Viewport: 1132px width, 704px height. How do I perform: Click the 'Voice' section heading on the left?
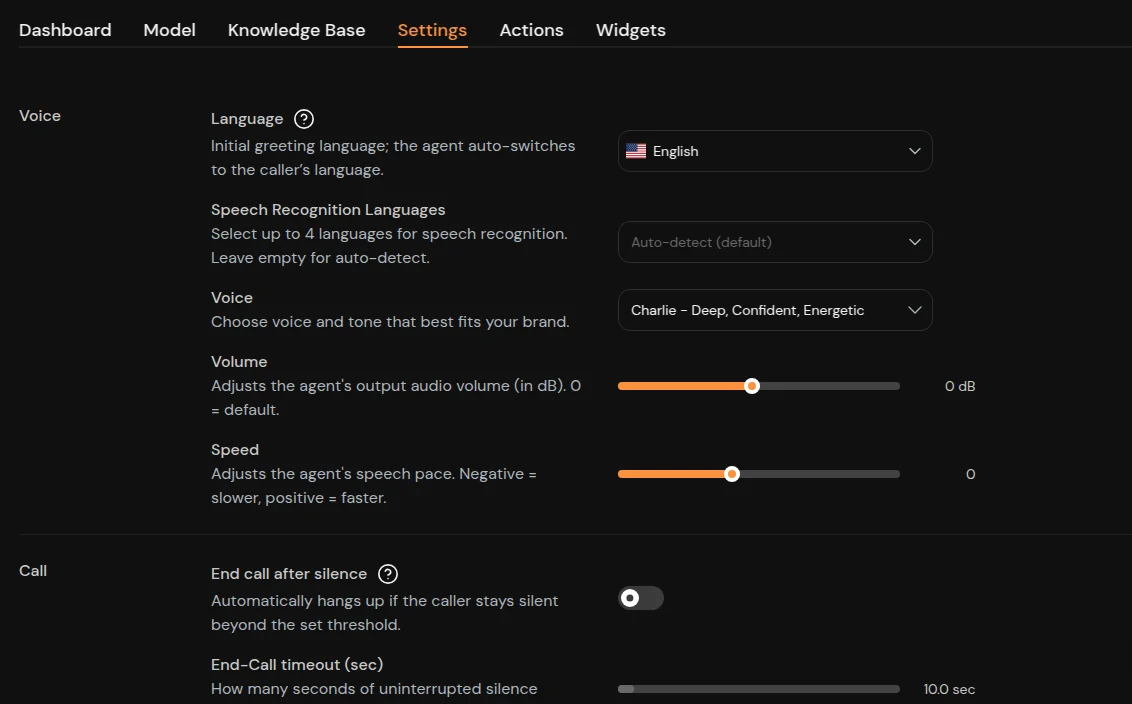[40, 116]
